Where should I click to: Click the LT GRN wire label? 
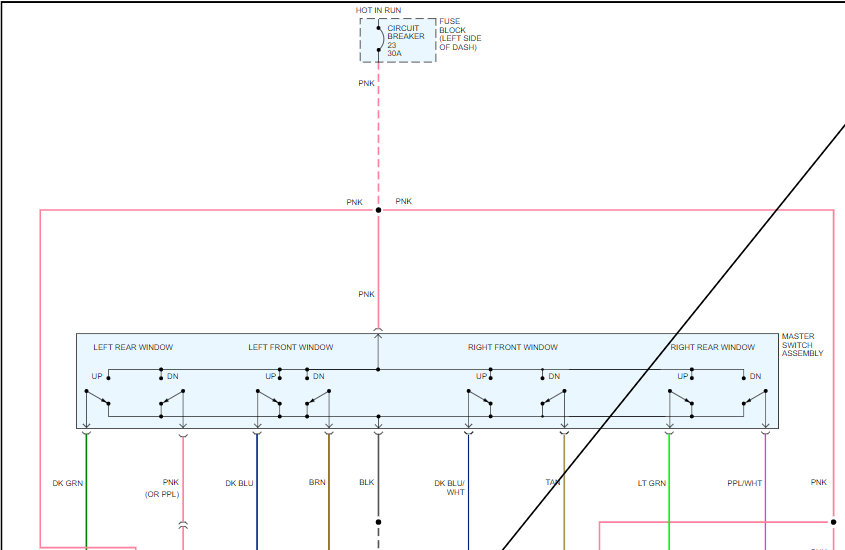tap(651, 483)
